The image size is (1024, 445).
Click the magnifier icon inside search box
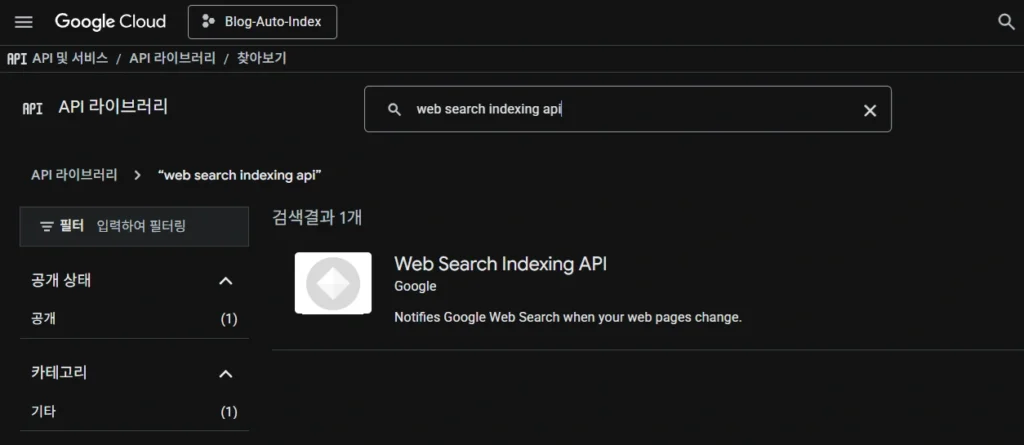pos(394,110)
